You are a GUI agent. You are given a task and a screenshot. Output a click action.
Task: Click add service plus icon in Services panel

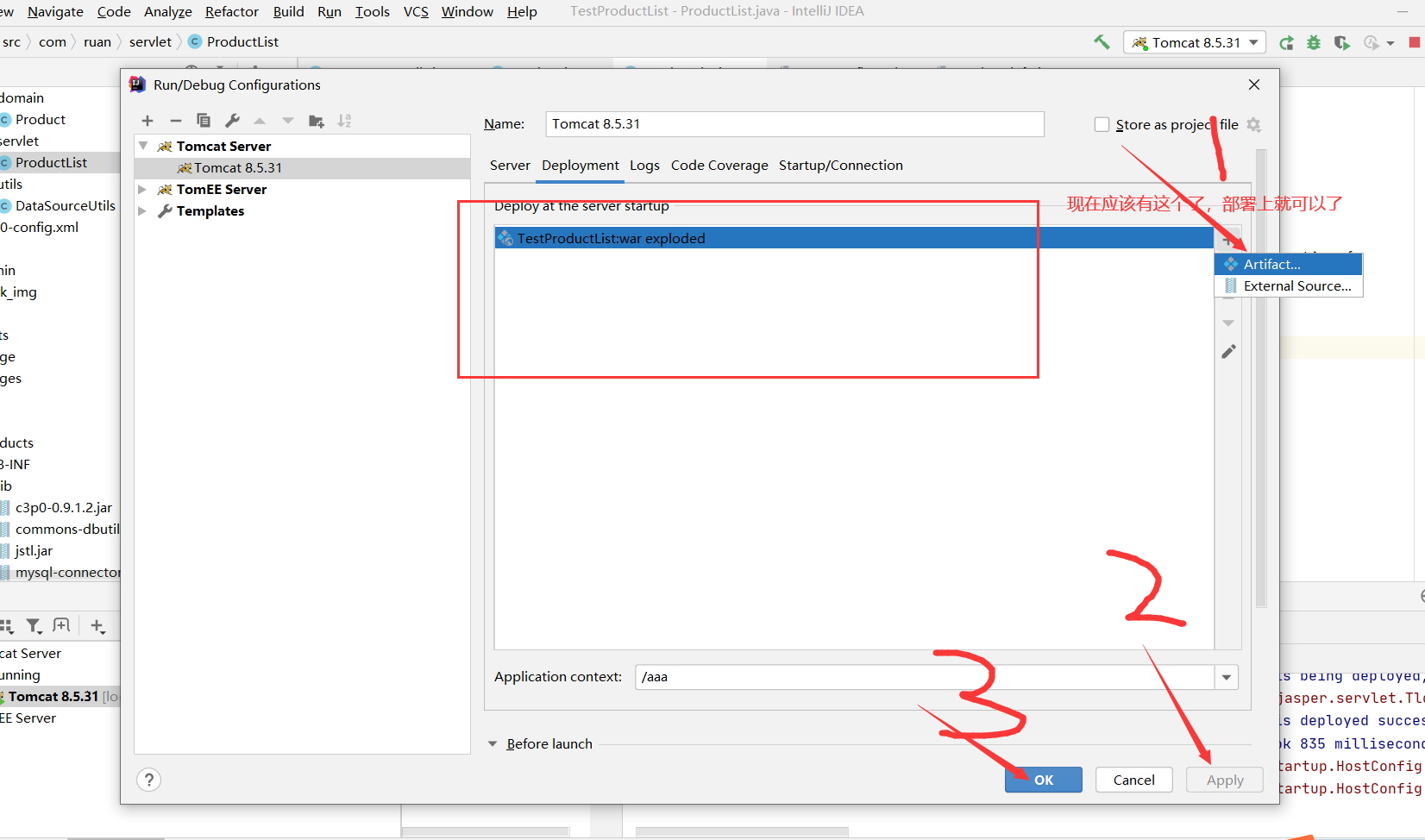point(97,626)
